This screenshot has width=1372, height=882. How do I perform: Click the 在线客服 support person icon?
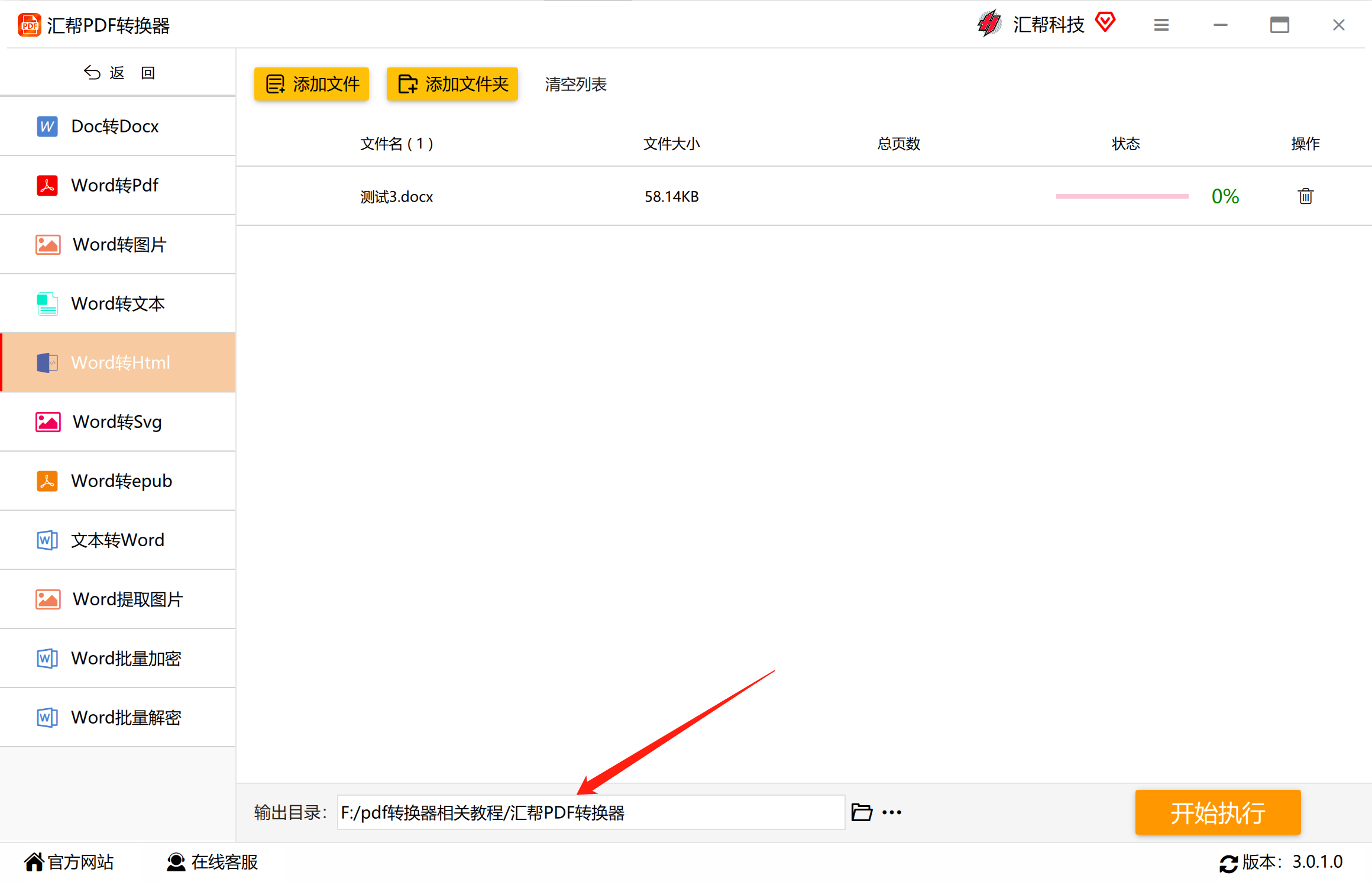[x=176, y=862]
